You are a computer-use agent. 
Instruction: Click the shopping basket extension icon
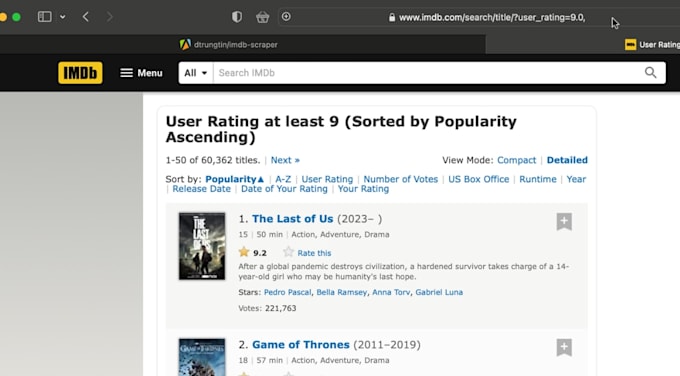tap(262, 17)
